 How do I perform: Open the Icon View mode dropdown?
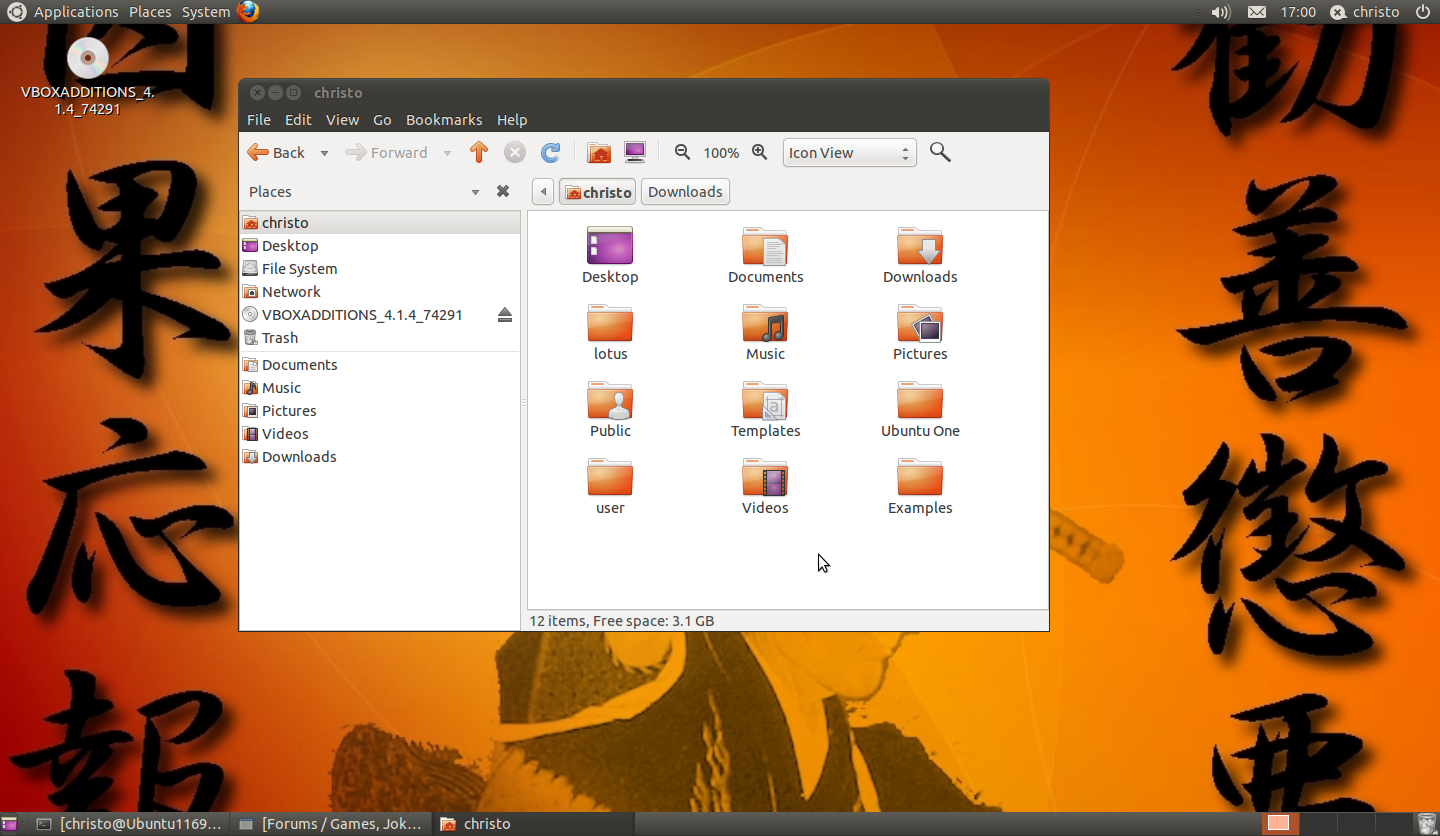pyautogui.click(x=849, y=153)
